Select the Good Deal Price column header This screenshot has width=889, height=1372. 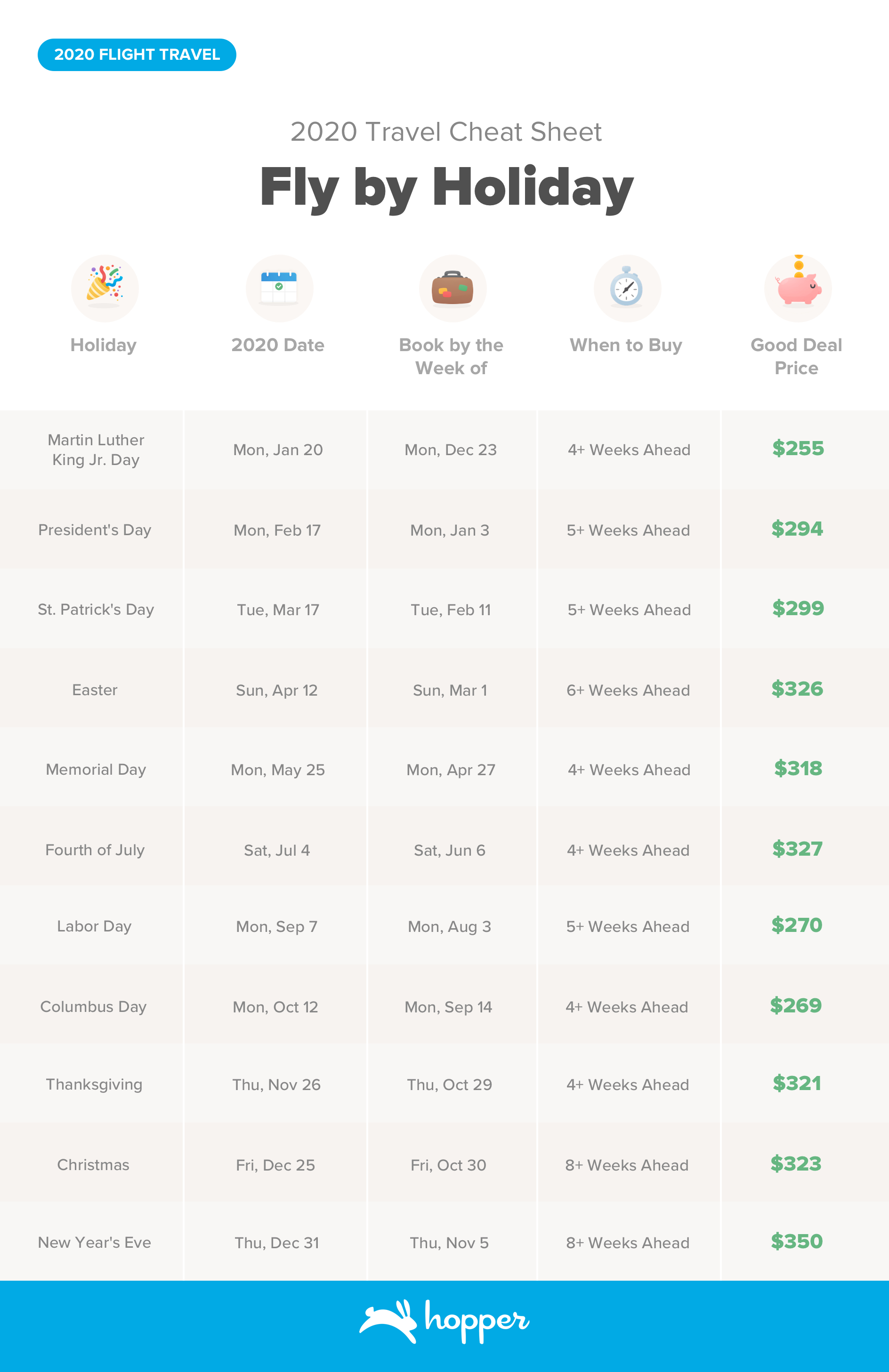pyautogui.click(x=796, y=356)
